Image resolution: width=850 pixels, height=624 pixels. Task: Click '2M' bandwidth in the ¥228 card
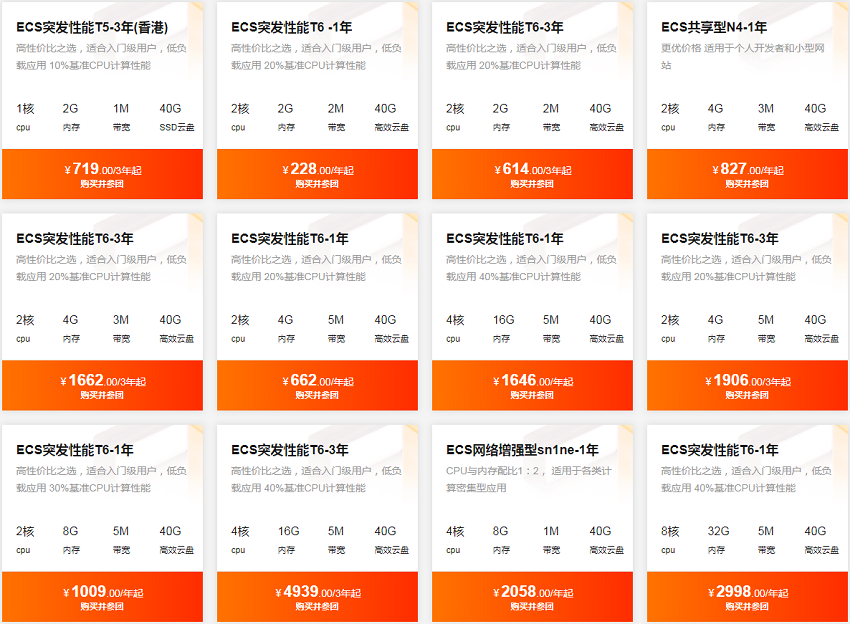click(x=336, y=109)
